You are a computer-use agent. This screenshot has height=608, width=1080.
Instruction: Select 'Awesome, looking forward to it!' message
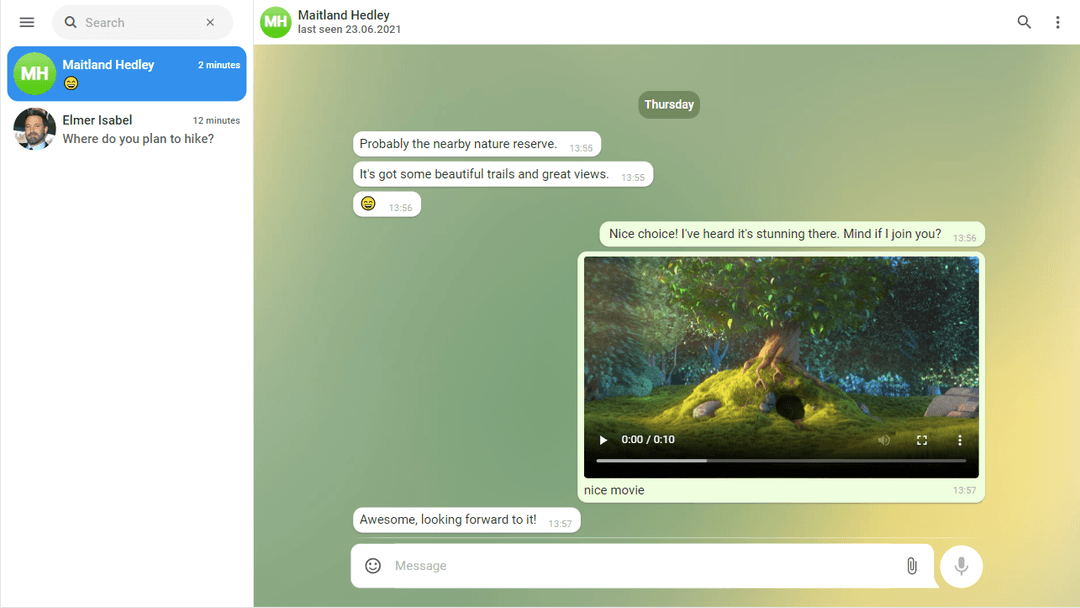pos(466,520)
